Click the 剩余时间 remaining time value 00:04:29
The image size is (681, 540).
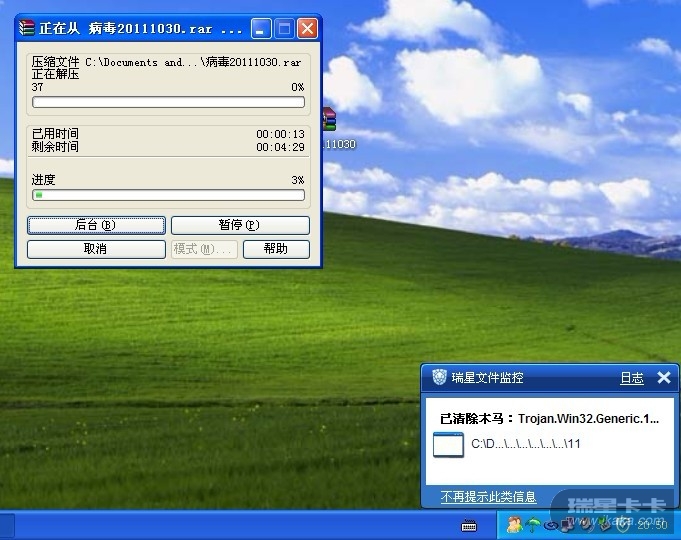click(280, 147)
